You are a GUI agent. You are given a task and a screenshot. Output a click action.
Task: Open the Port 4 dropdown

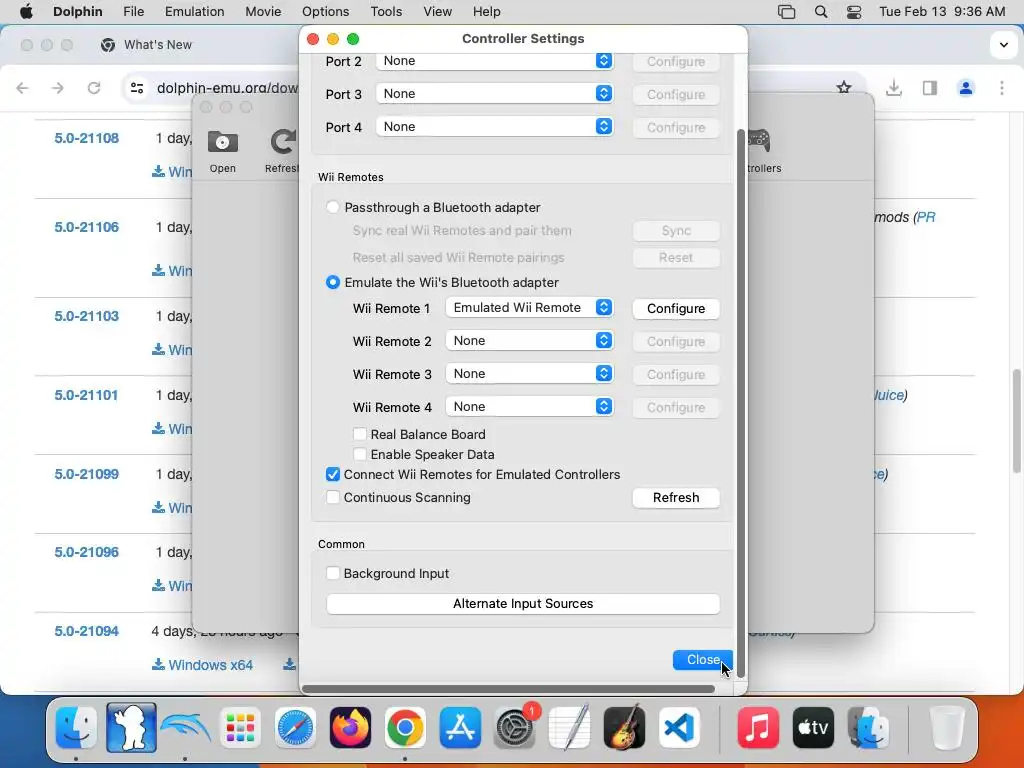tap(494, 127)
